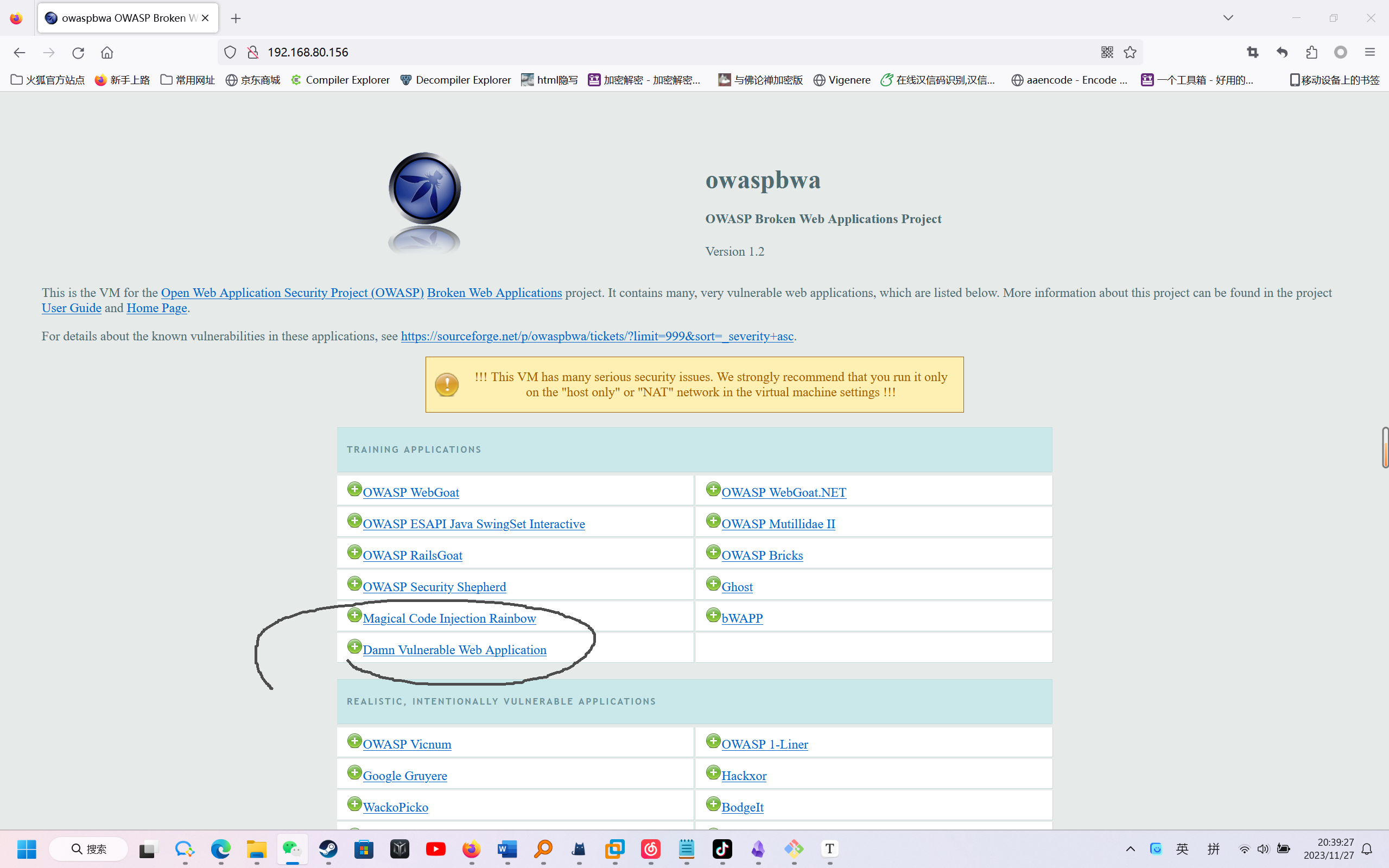Open the Broken Web Applications link

click(494, 293)
